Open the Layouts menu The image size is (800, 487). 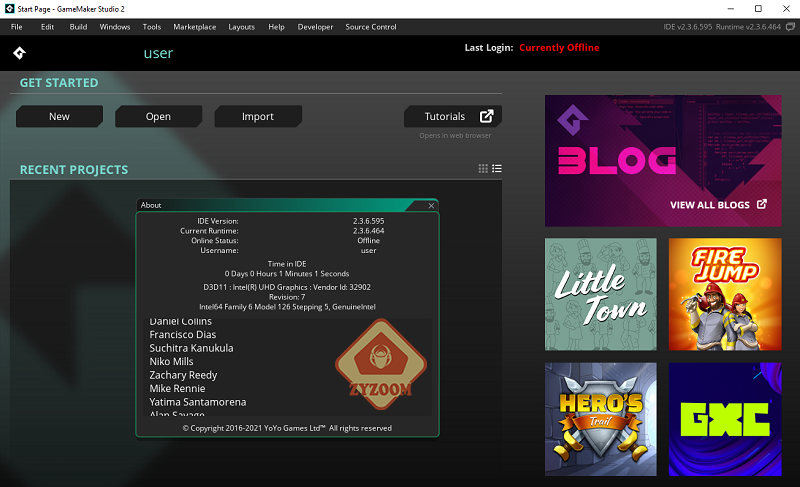[241, 27]
